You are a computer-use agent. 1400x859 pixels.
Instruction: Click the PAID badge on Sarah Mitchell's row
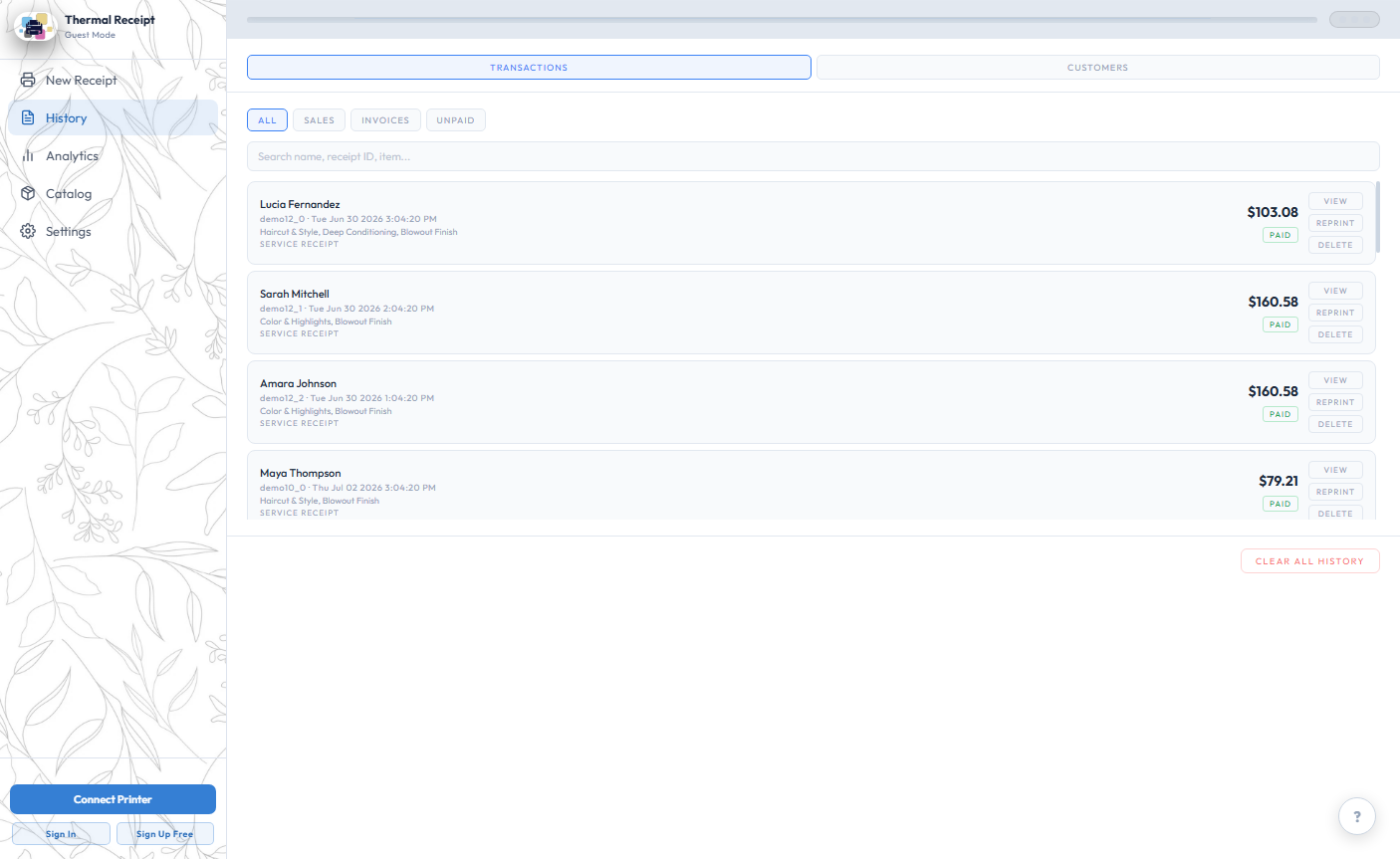click(1281, 324)
